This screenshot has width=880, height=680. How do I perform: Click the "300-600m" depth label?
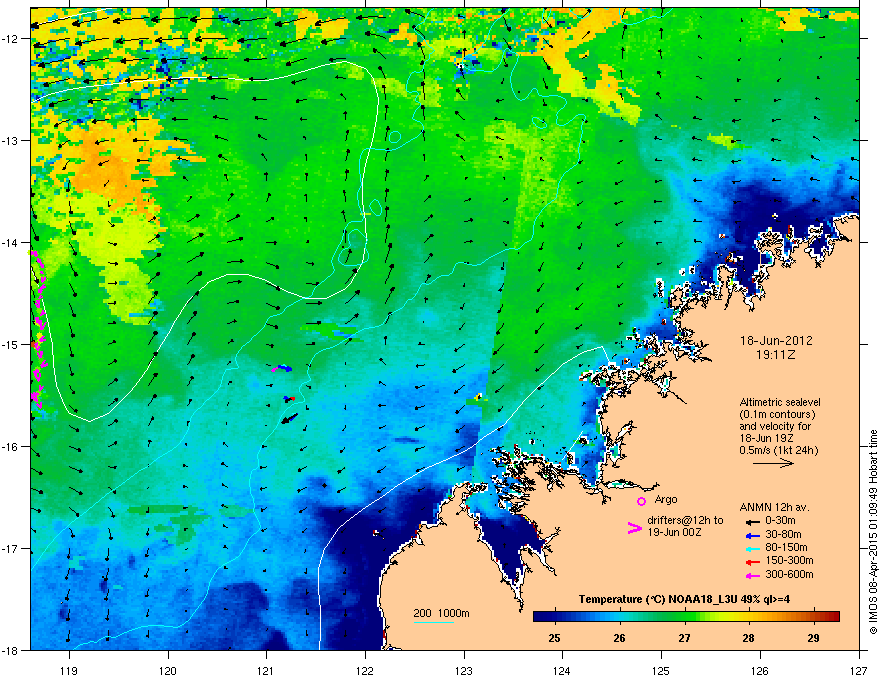(x=789, y=575)
